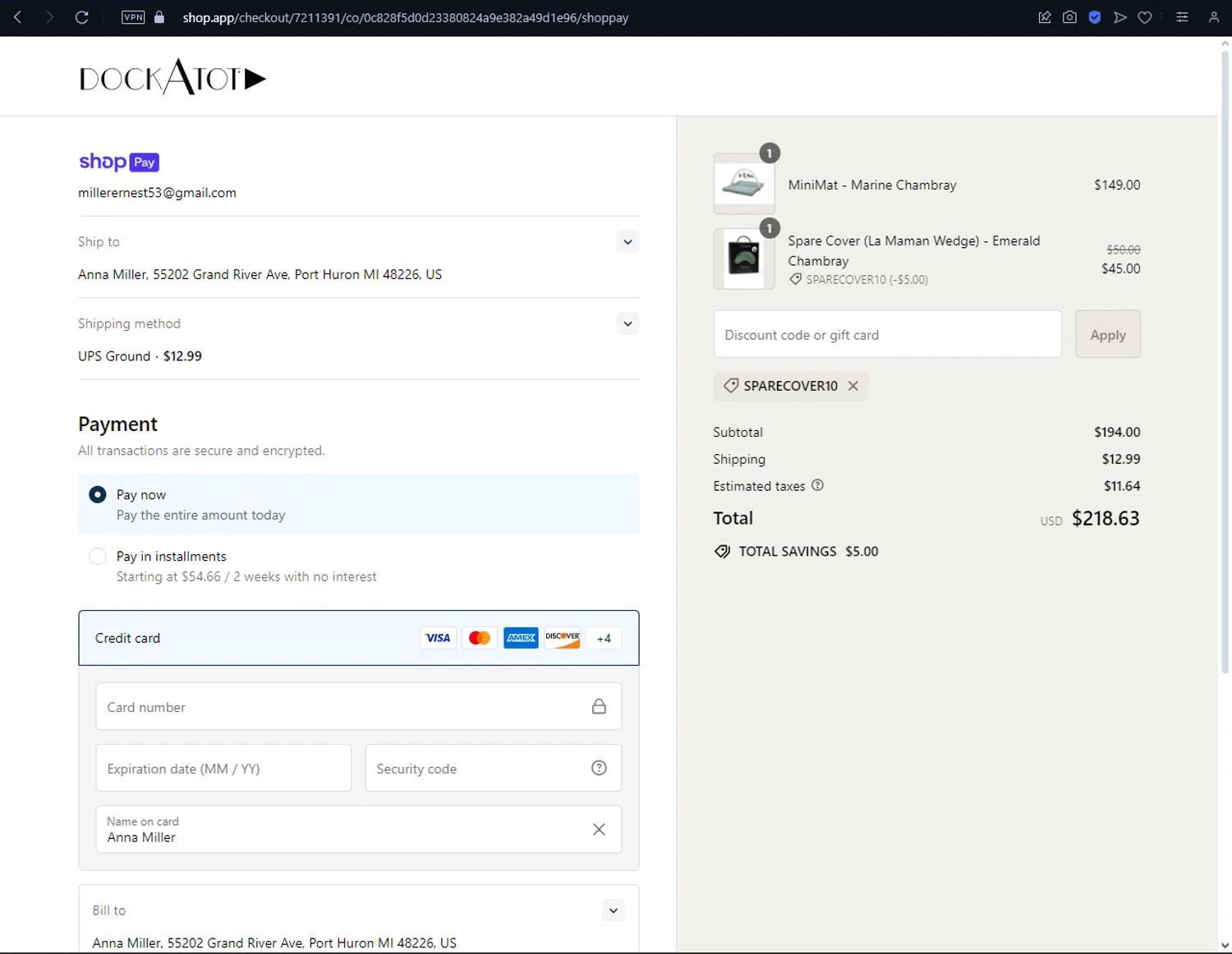Go back to the previous page
The image size is (1232, 954).
coord(18,17)
